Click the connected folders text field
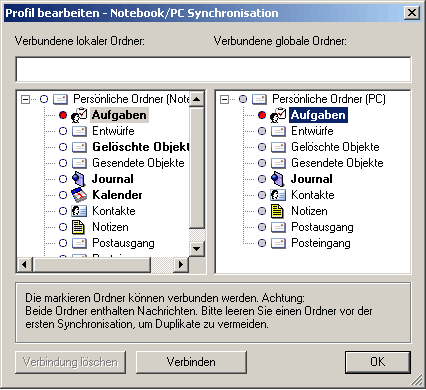 click(213, 69)
